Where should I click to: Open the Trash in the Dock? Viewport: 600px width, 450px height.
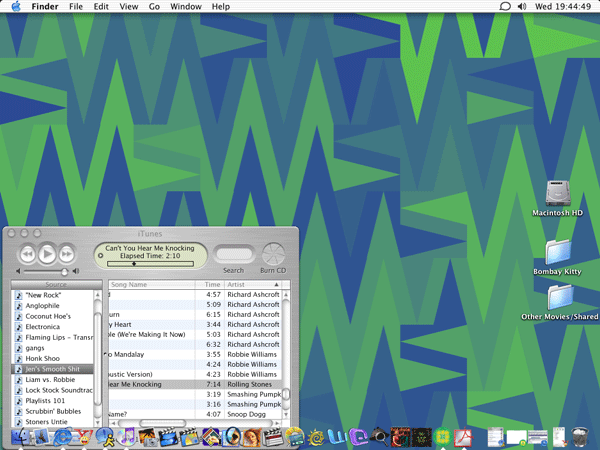[580, 437]
